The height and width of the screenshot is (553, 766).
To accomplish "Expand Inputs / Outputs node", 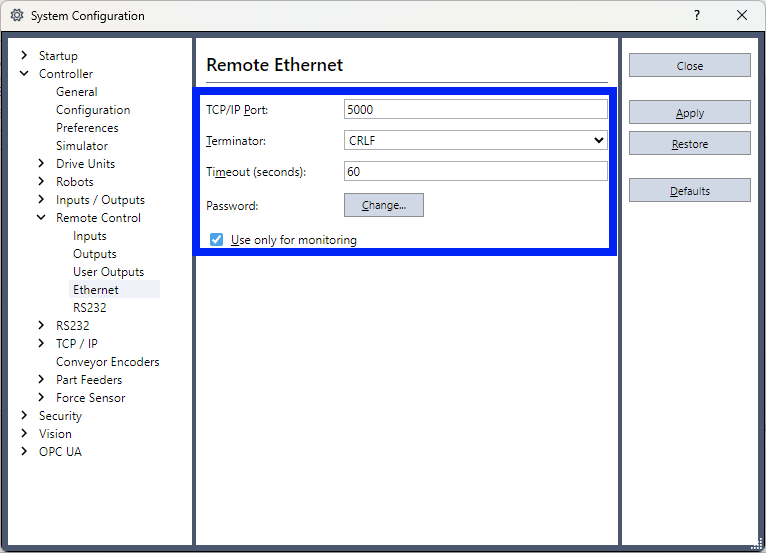I will pos(41,200).
